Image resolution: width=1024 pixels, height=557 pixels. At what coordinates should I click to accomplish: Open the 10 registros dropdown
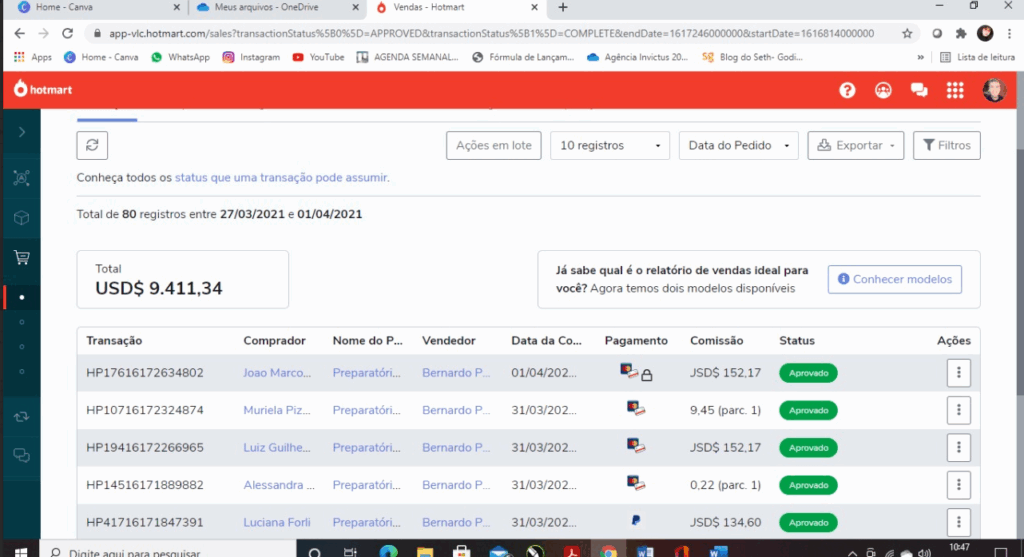point(610,145)
